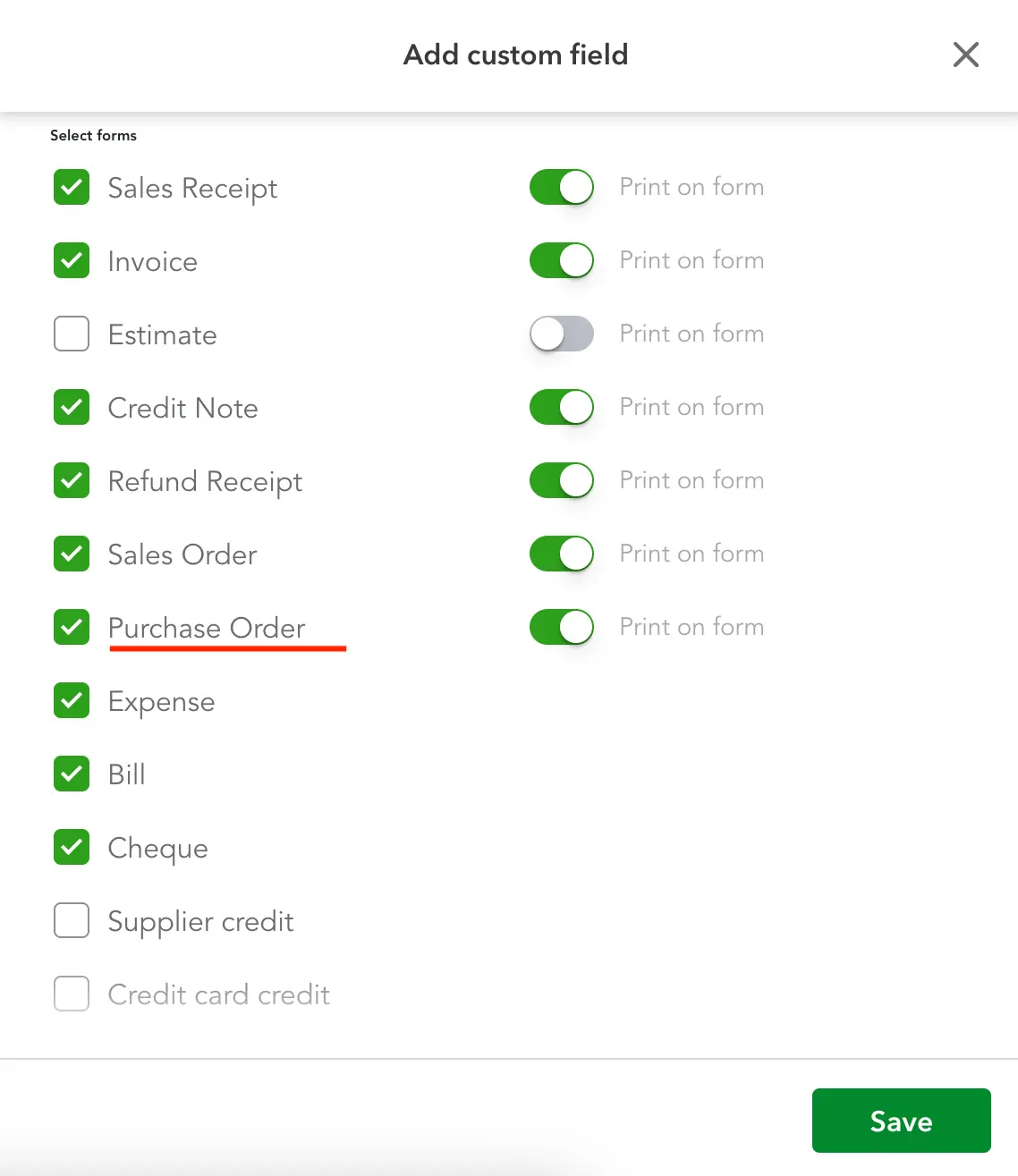Enable the Supplier credit checkbox
The height and width of the screenshot is (1176, 1018).
click(x=71, y=921)
